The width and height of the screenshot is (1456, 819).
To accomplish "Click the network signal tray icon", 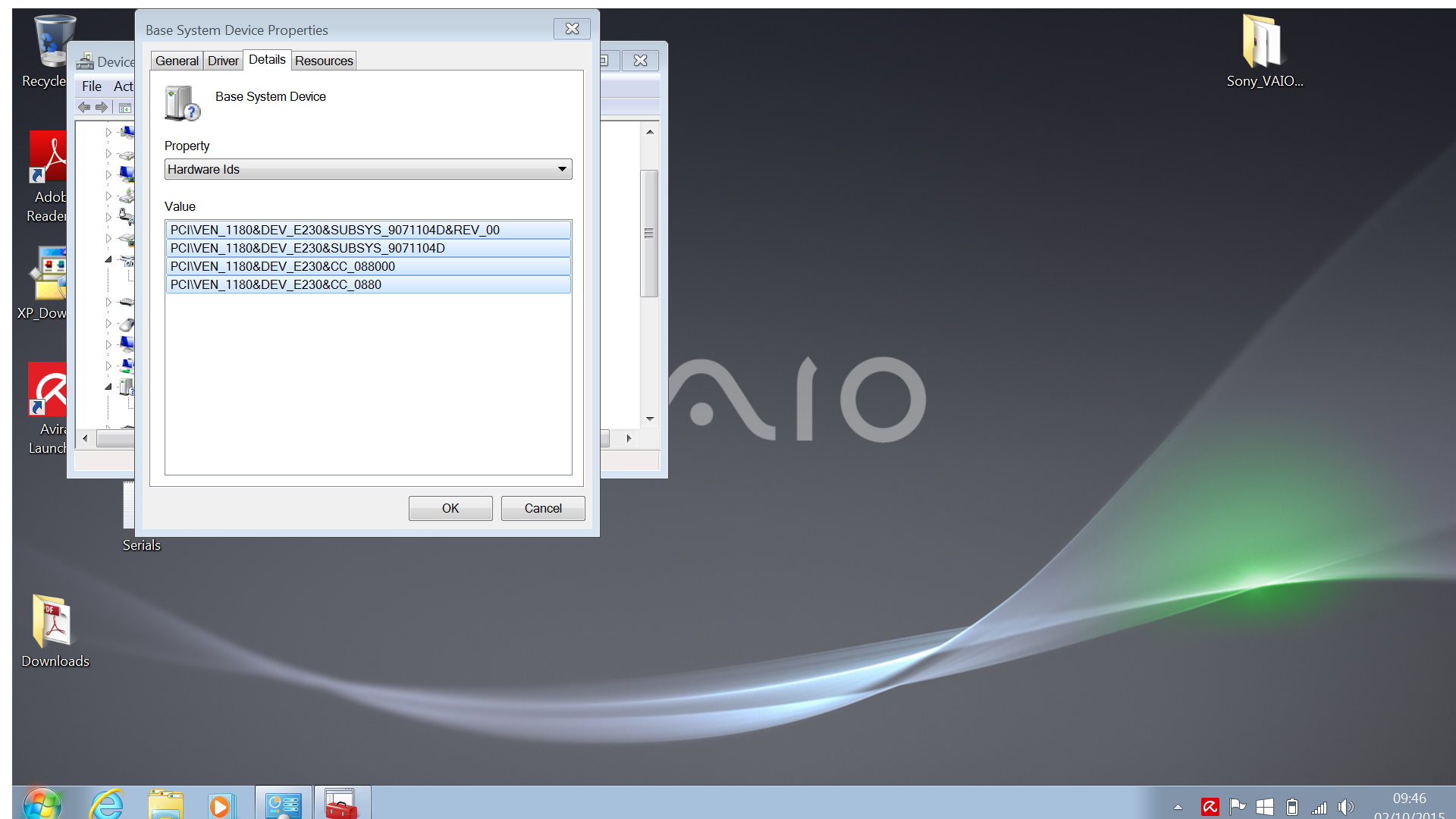I will [x=1319, y=807].
